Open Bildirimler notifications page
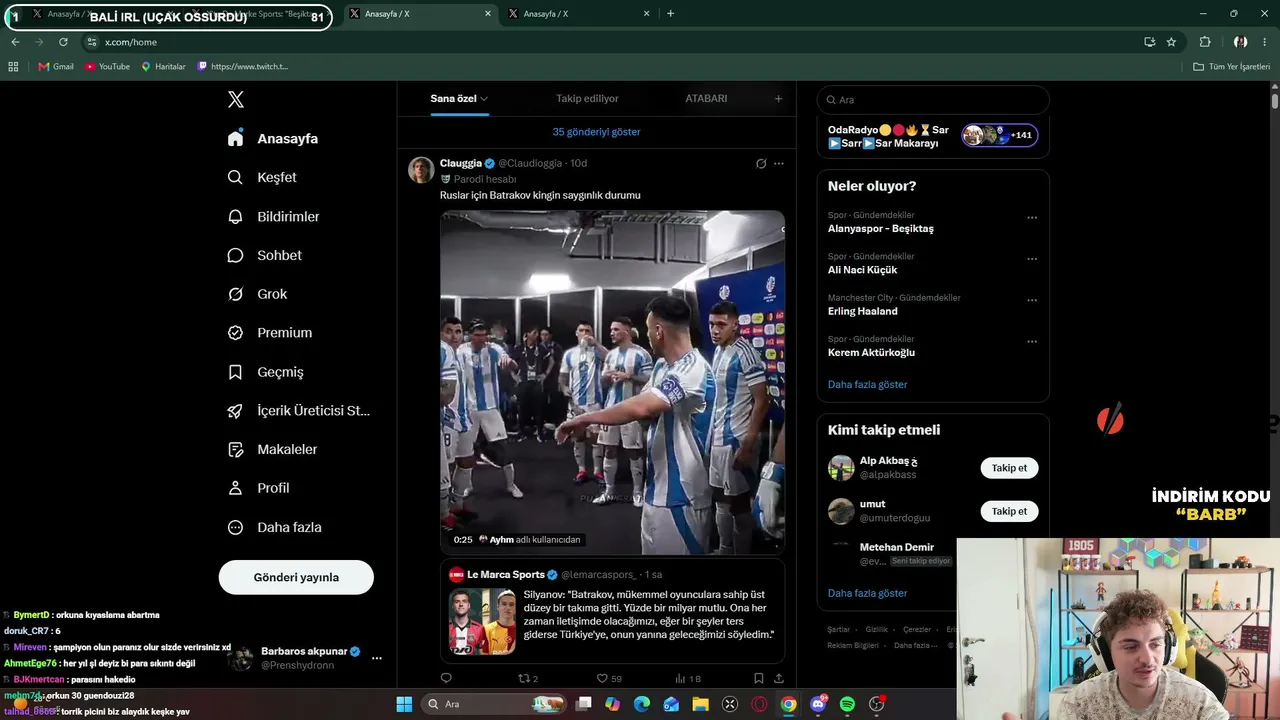The image size is (1280, 720). pos(273,216)
